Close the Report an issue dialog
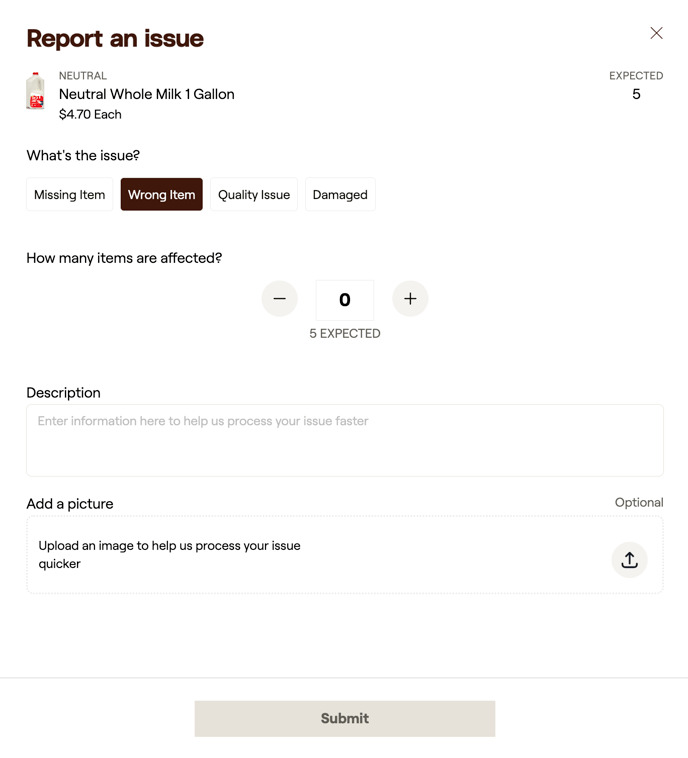The image size is (688, 758). (656, 33)
